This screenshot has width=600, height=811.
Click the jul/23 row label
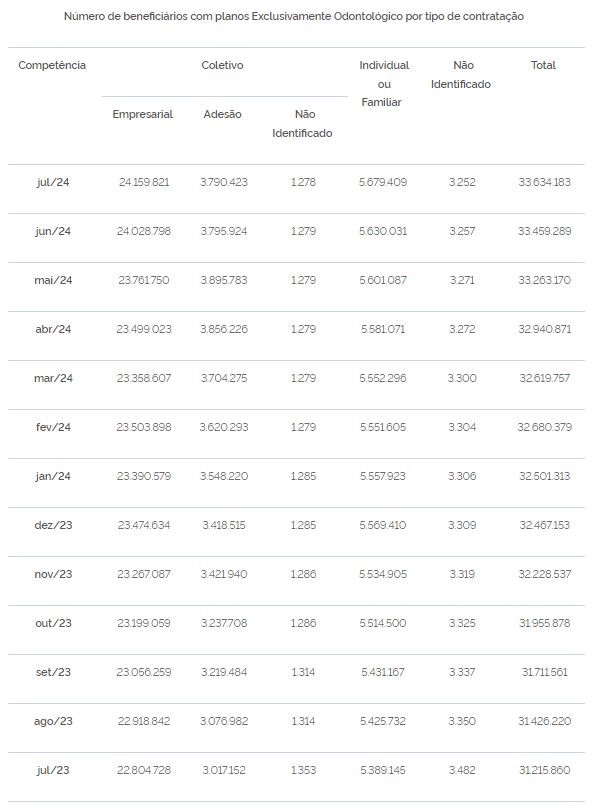point(53,770)
